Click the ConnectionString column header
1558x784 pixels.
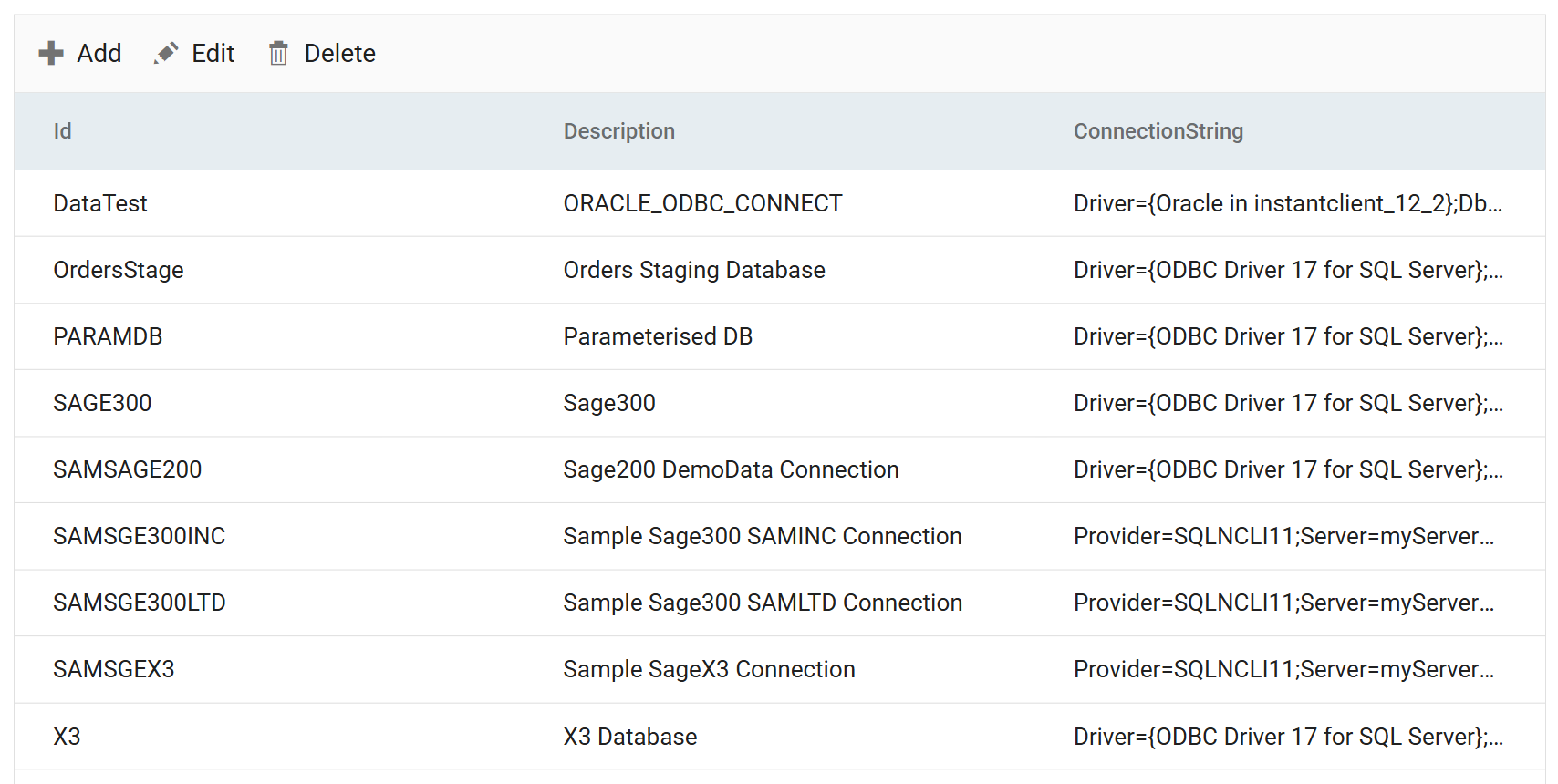[x=1158, y=131]
